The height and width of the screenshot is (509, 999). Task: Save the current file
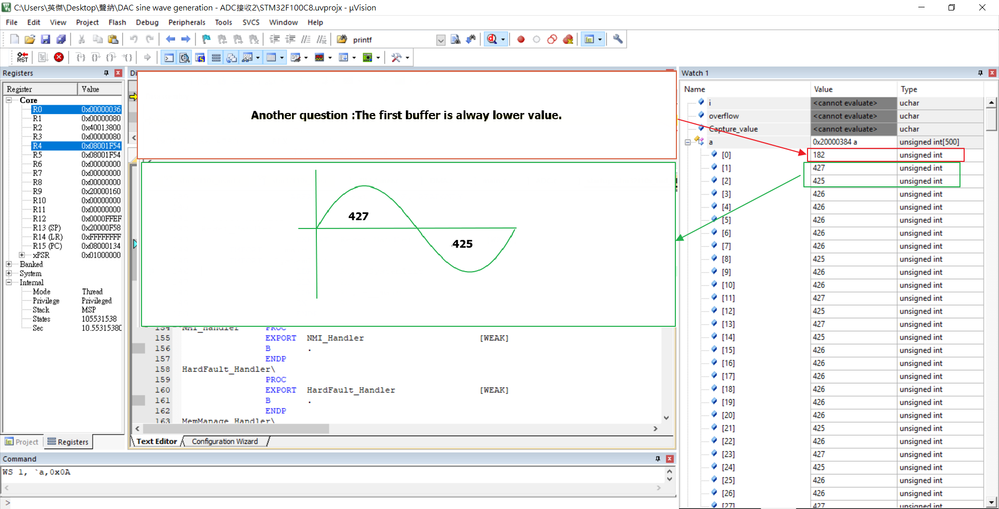tap(45, 39)
